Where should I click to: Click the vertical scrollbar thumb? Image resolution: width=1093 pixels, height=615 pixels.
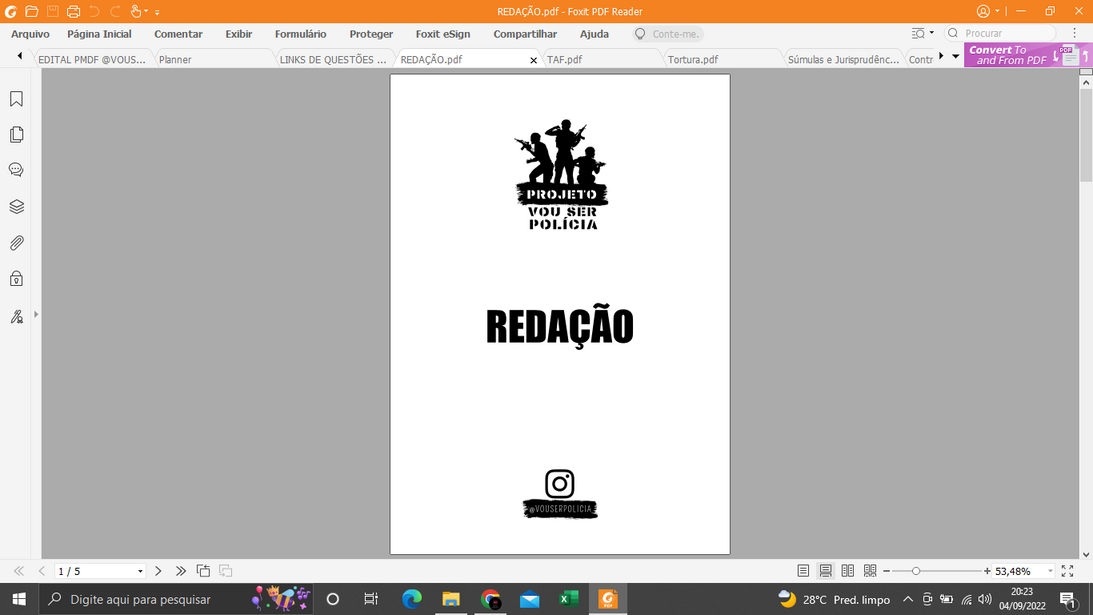point(1085,135)
